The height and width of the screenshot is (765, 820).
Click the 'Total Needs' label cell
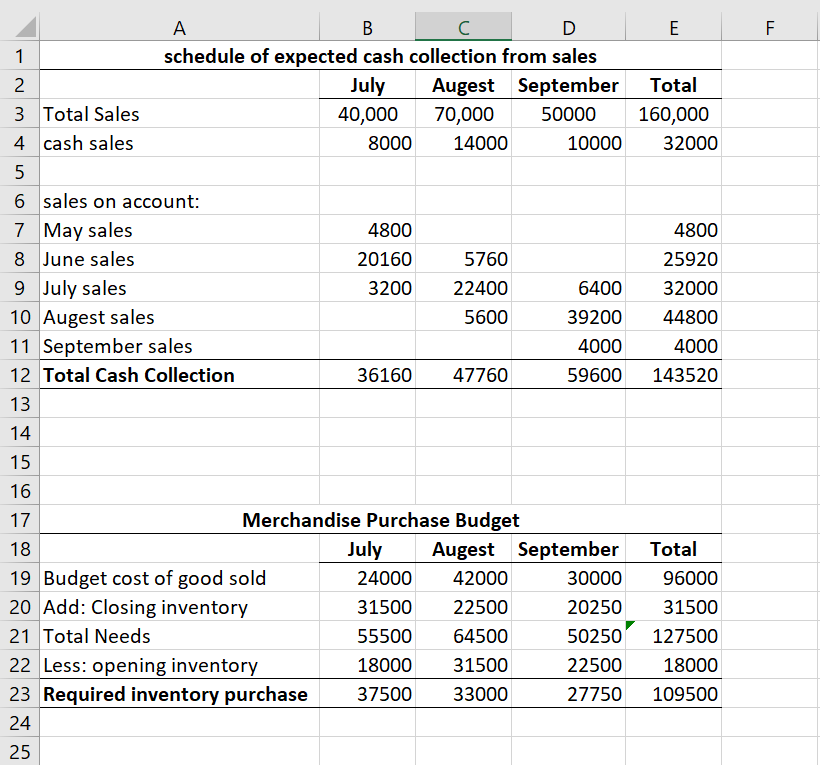pyautogui.click(x=179, y=636)
